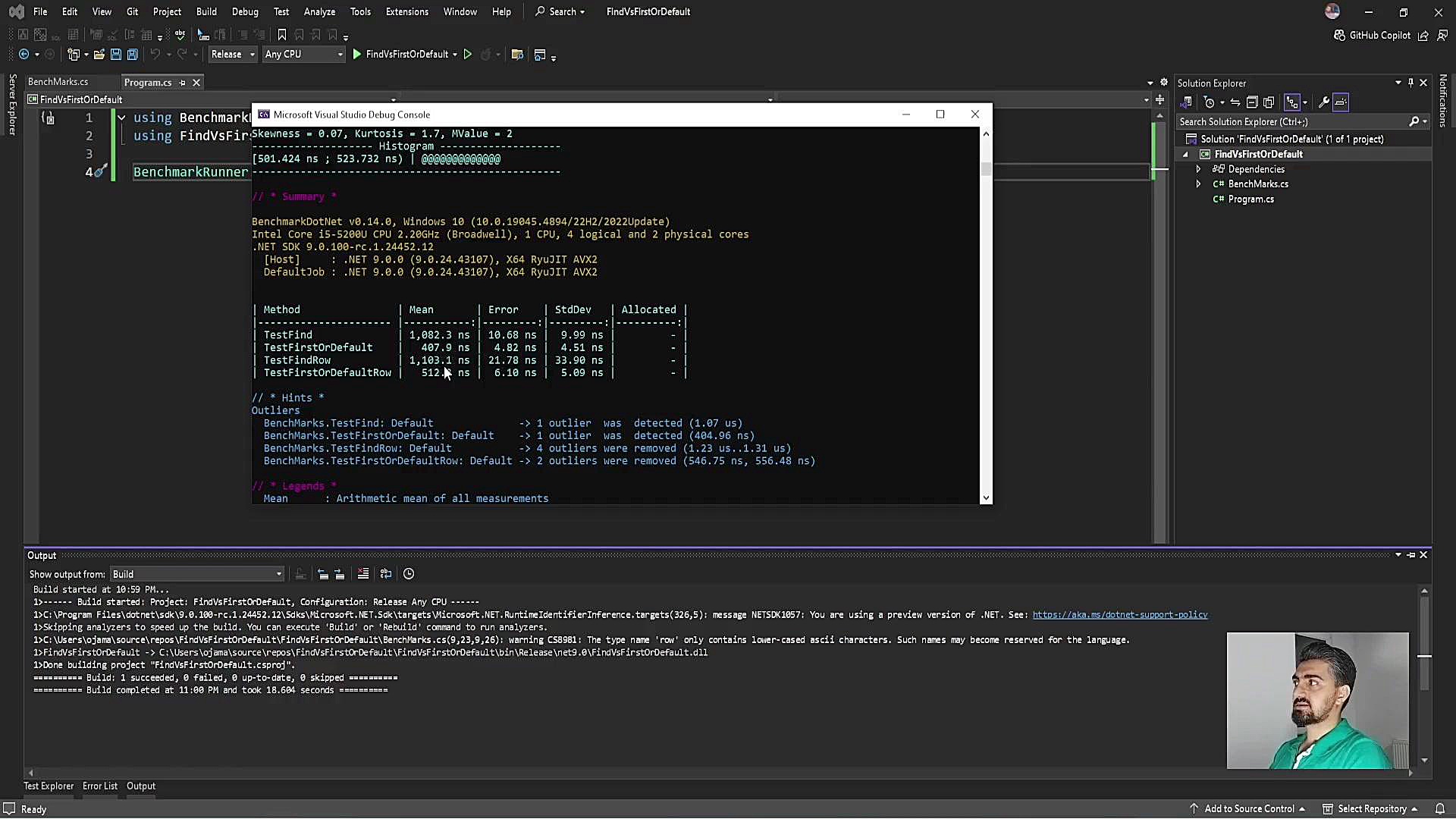The width and height of the screenshot is (1456, 819).
Task: Click the Debug Console vertical scrollbar thumb
Action: pos(986,169)
